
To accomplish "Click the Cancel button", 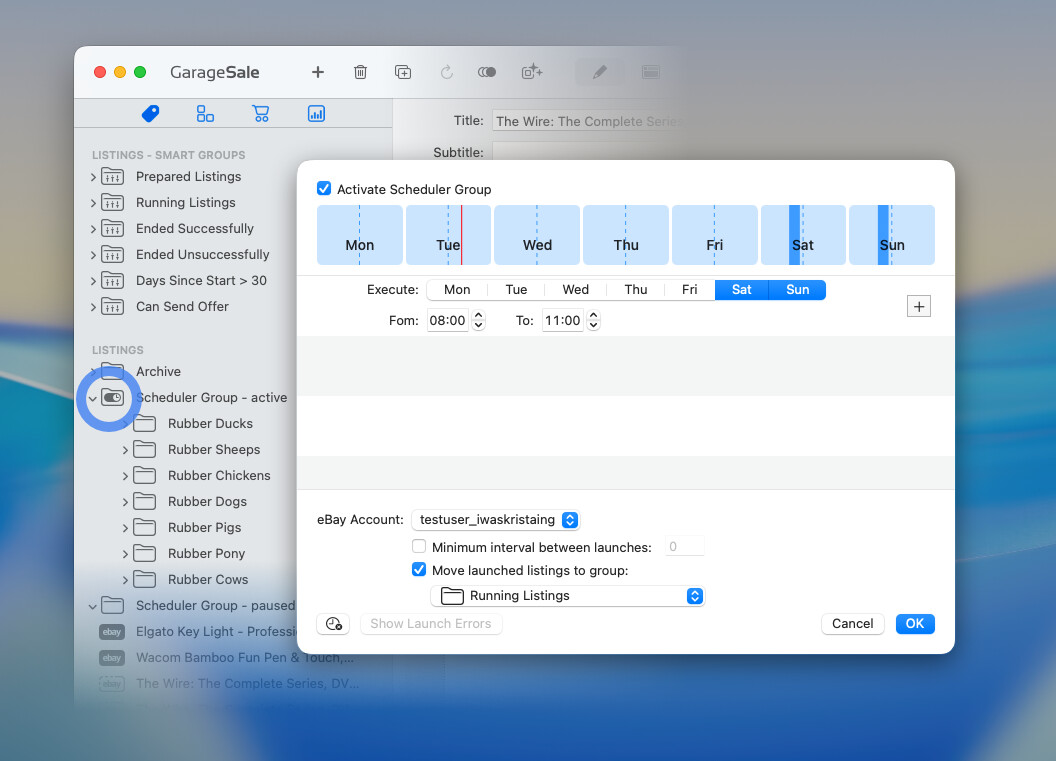I will pos(852,624).
